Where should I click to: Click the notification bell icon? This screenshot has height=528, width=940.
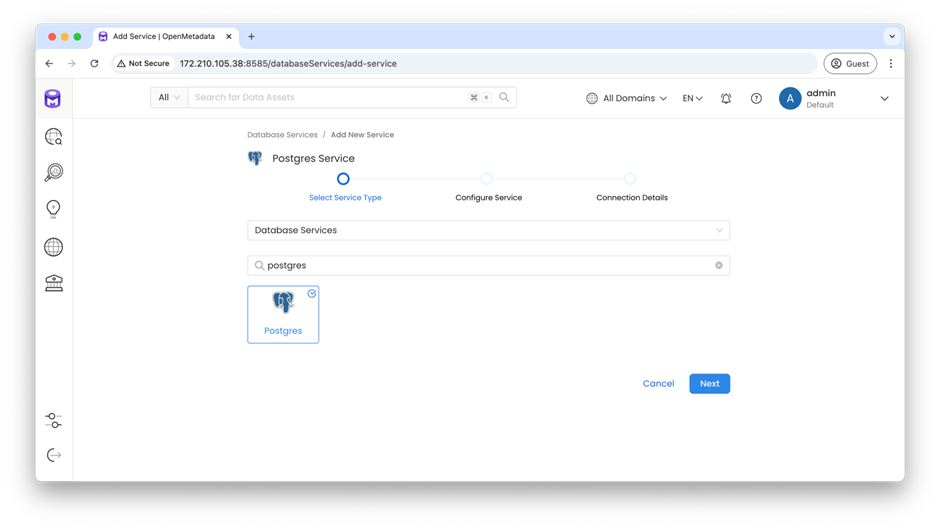726,98
